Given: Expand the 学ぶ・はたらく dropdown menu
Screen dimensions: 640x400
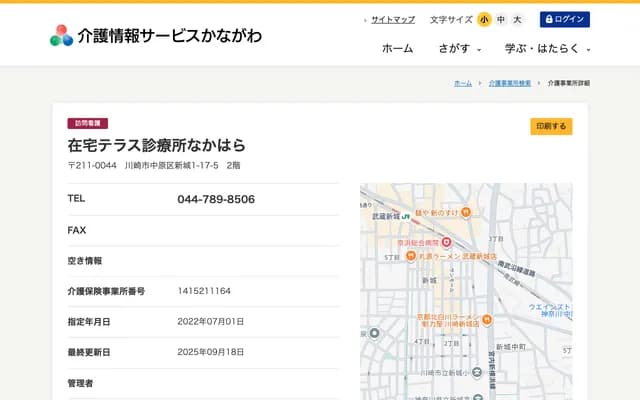Looking at the screenshot, I should click(547, 49).
